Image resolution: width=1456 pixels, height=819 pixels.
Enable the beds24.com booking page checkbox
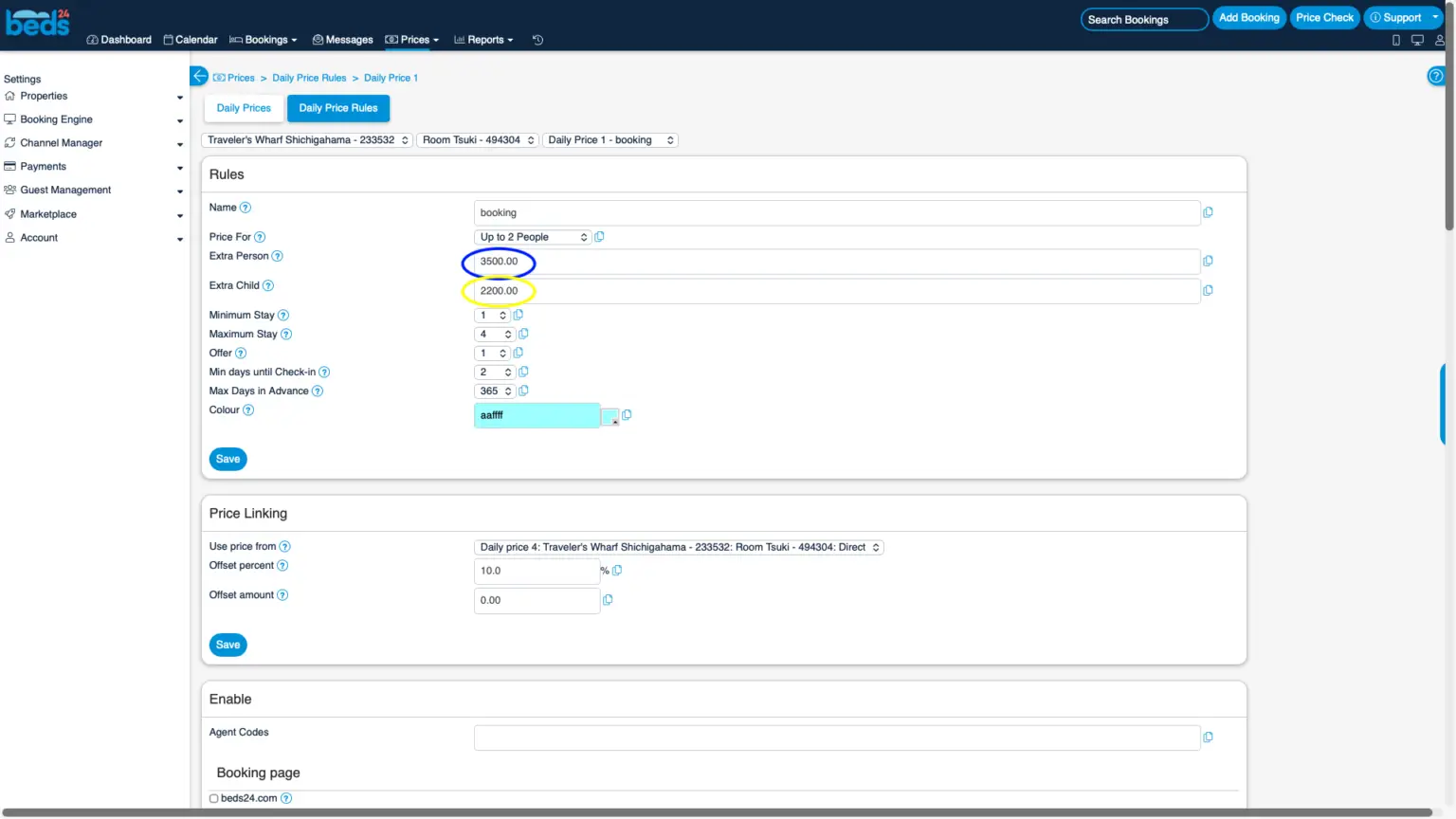tap(214, 799)
